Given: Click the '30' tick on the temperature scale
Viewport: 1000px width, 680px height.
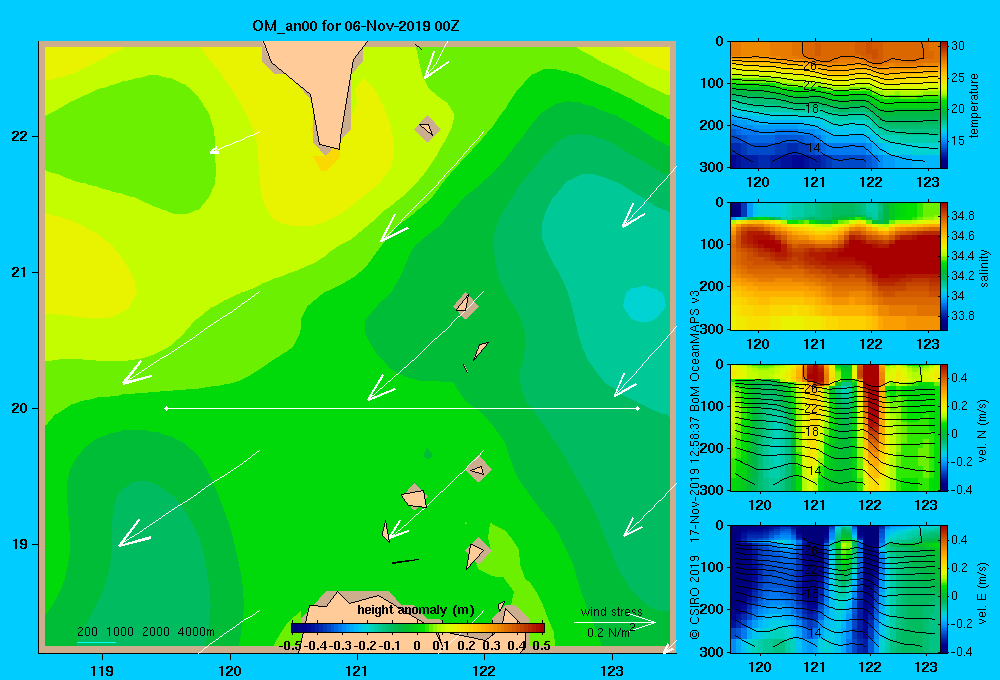Looking at the screenshot, I should pos(957,46).
